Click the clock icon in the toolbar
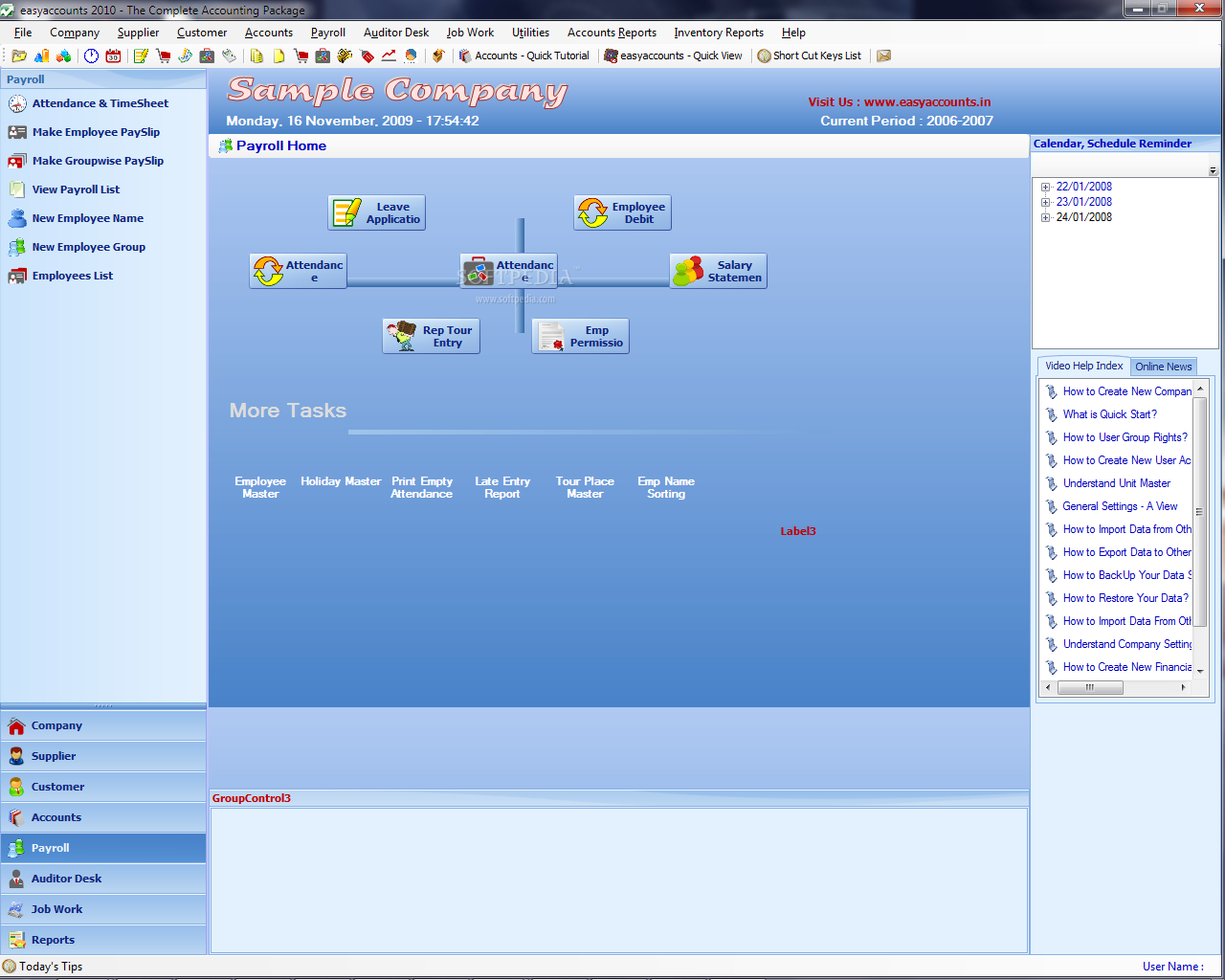Screen dimensions: 1225x980 [91, 56]
